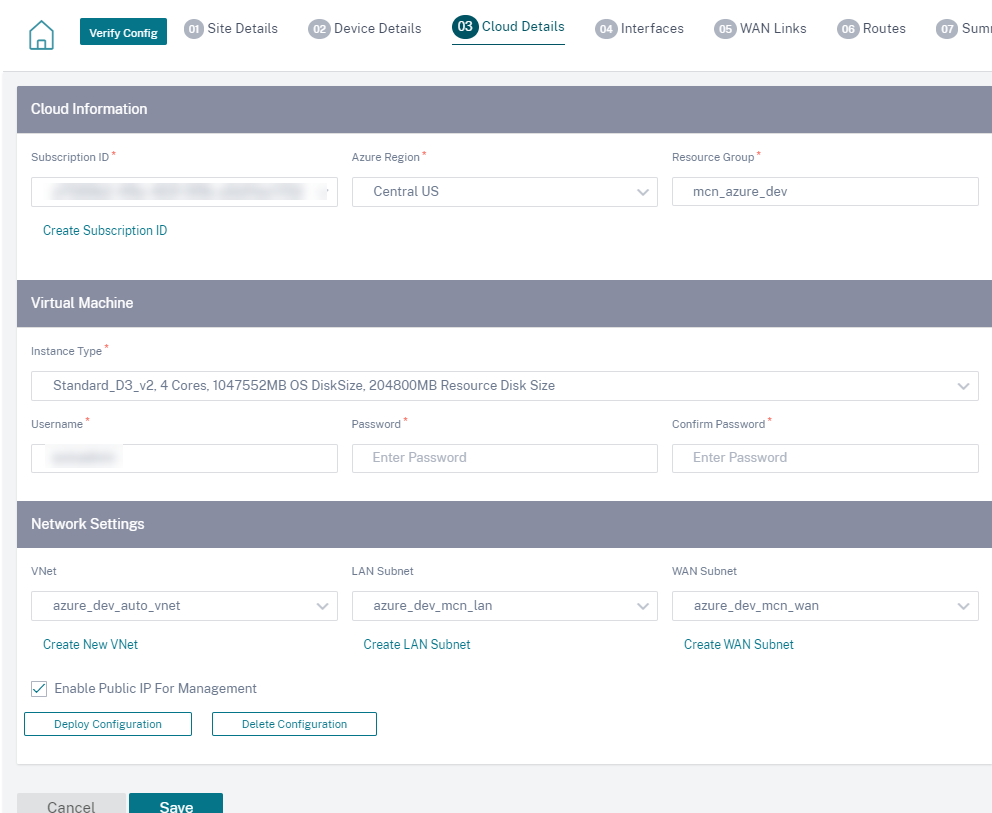Open the Site Details step
Viewport: 992px width, 813px height.
231,28
